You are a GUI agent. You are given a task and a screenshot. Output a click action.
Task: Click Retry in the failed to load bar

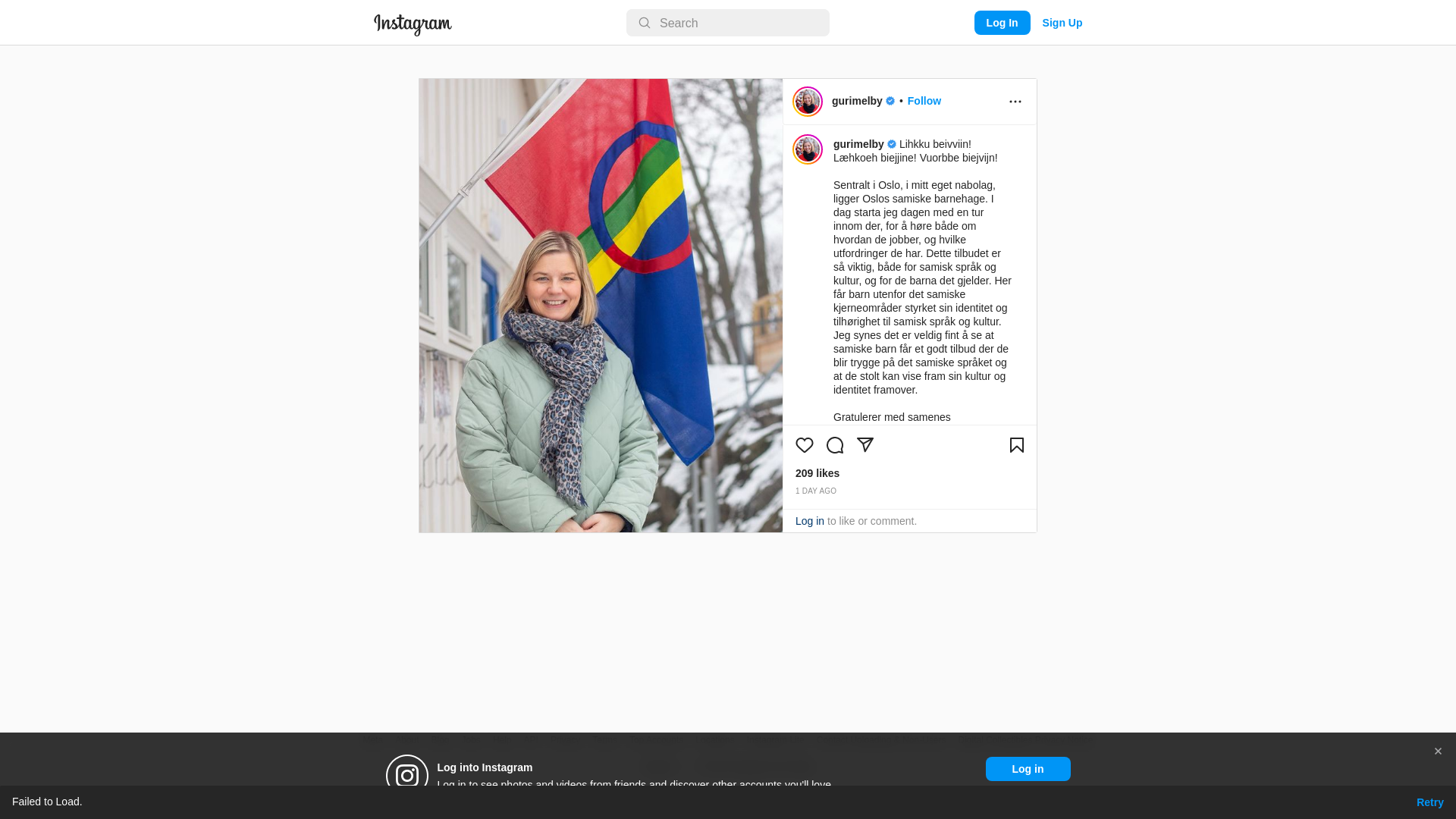tap(1429, 802)
